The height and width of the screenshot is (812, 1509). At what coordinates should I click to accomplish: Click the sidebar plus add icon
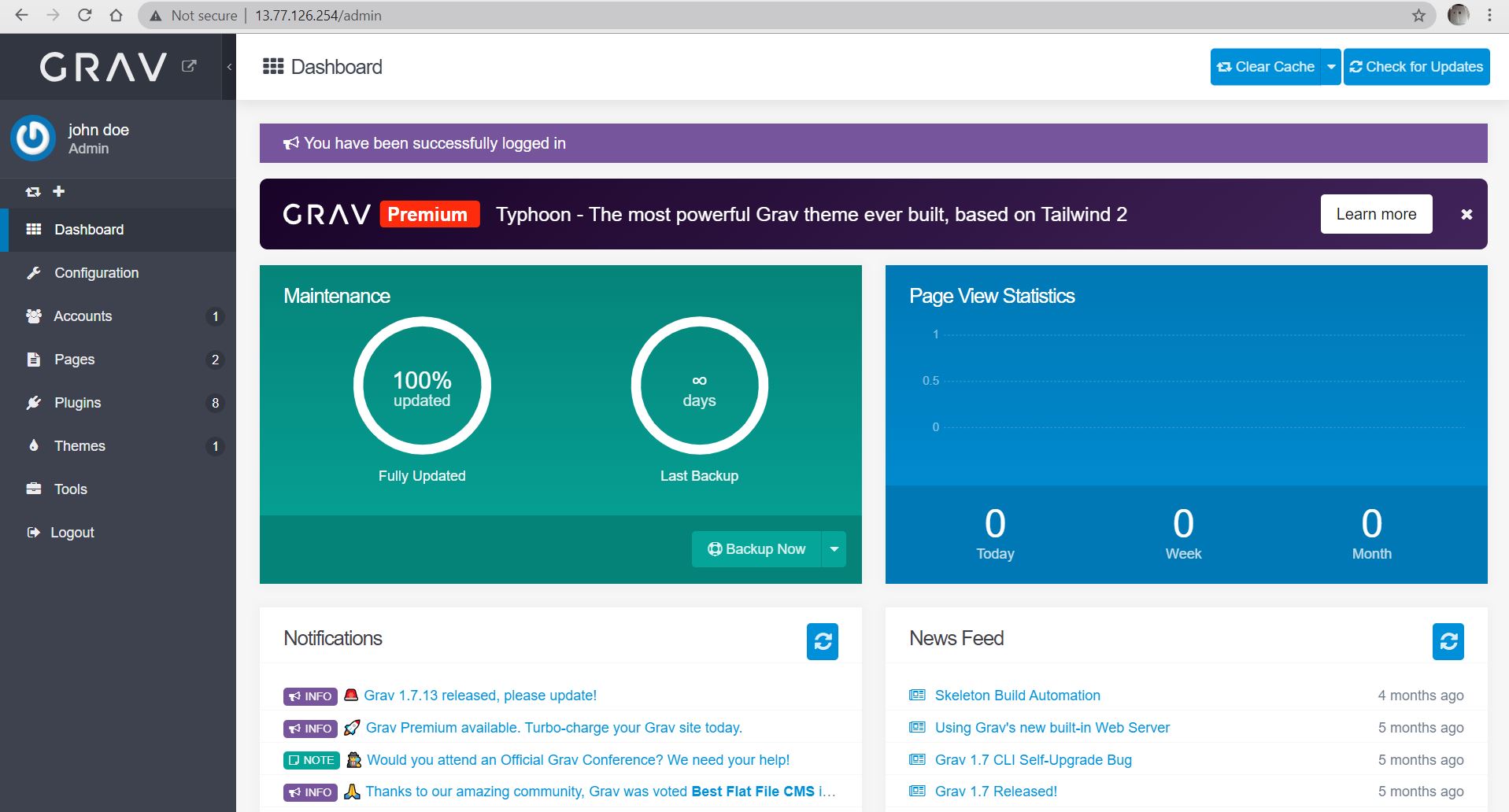coord(58,191)
